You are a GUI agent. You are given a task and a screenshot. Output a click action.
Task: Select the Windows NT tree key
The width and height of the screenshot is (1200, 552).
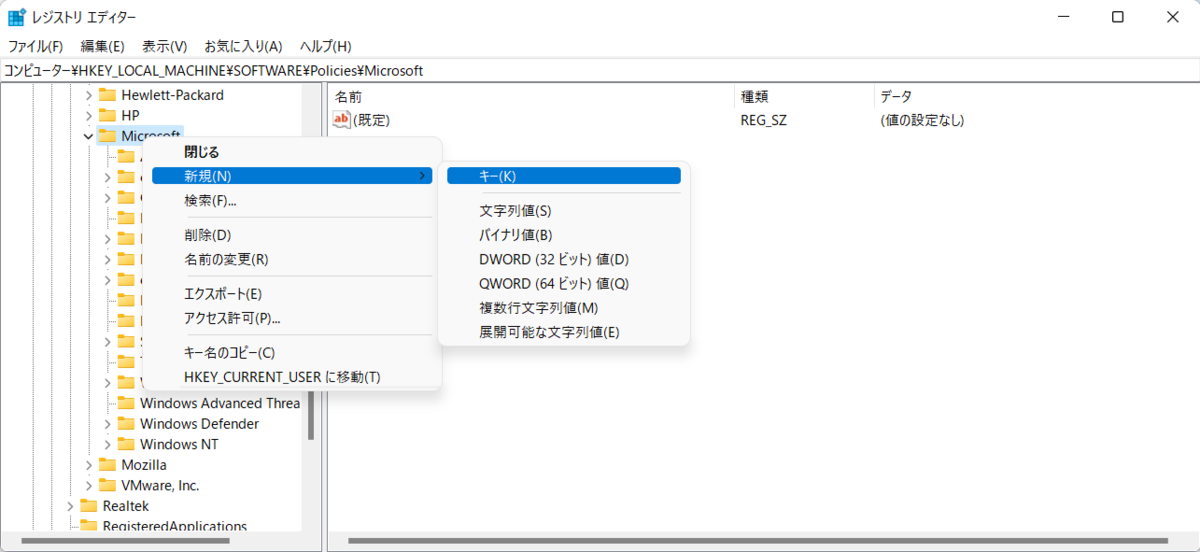click(179, 444)
